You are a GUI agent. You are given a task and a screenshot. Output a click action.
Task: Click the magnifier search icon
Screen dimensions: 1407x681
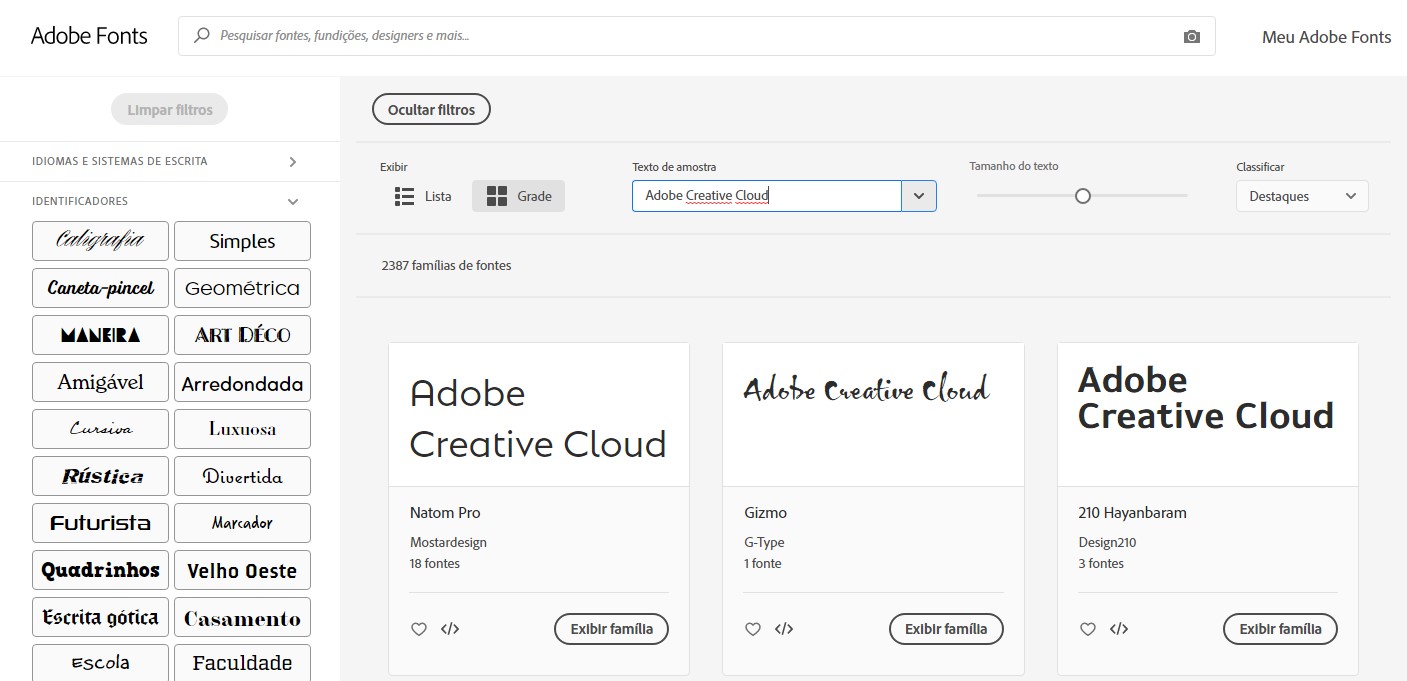click(202, 35)
